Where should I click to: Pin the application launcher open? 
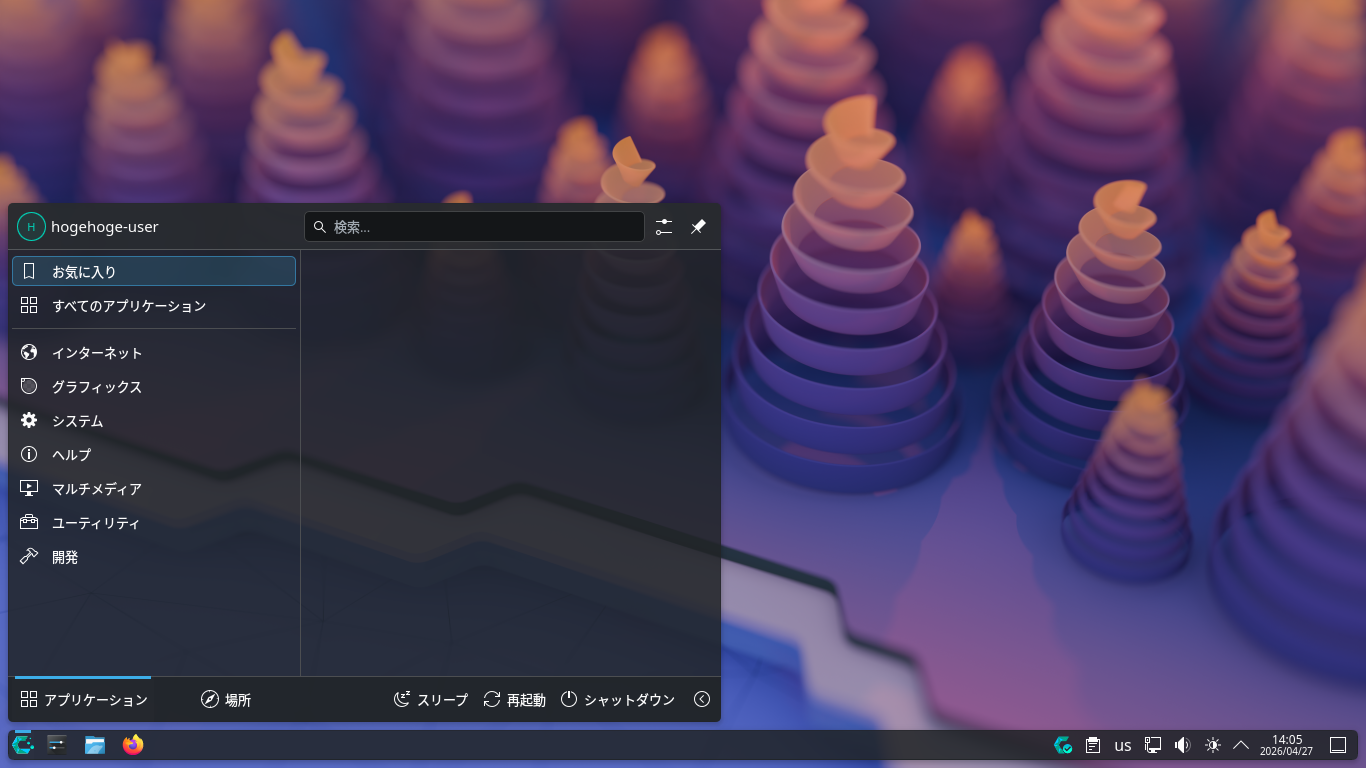pyautogui.click(x=698, y=226)
